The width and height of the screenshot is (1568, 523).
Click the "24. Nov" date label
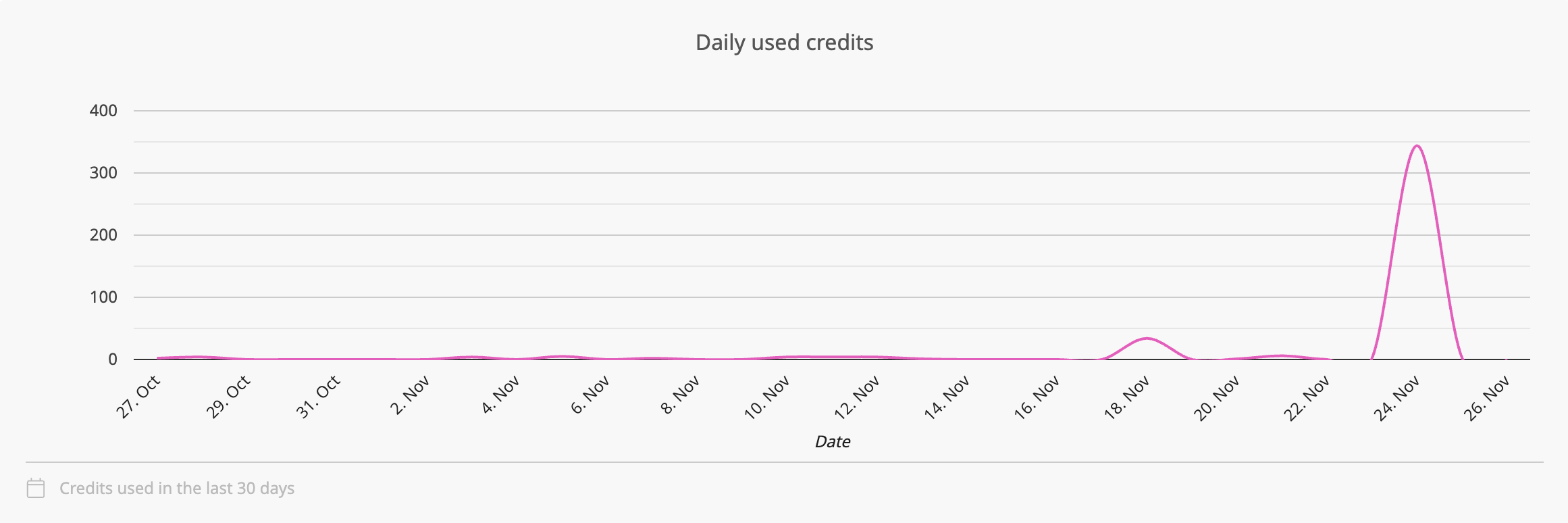[x=1397, y=399]
